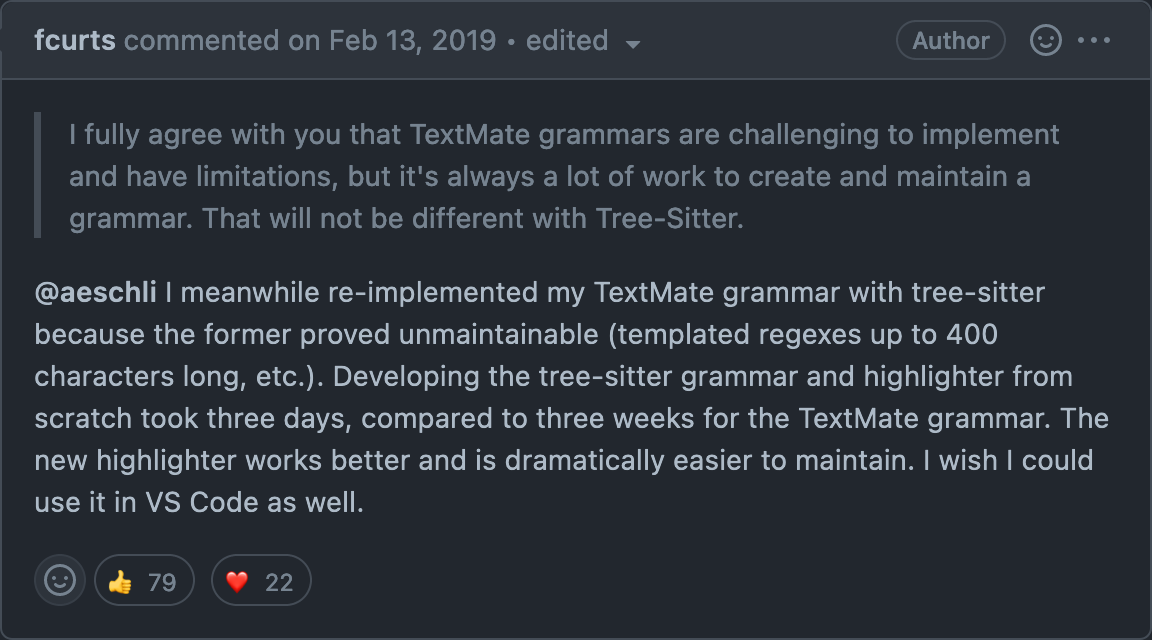Select the ellipsis icon for more actions
1152x640 pixels.
click(x=1096, y=40)
